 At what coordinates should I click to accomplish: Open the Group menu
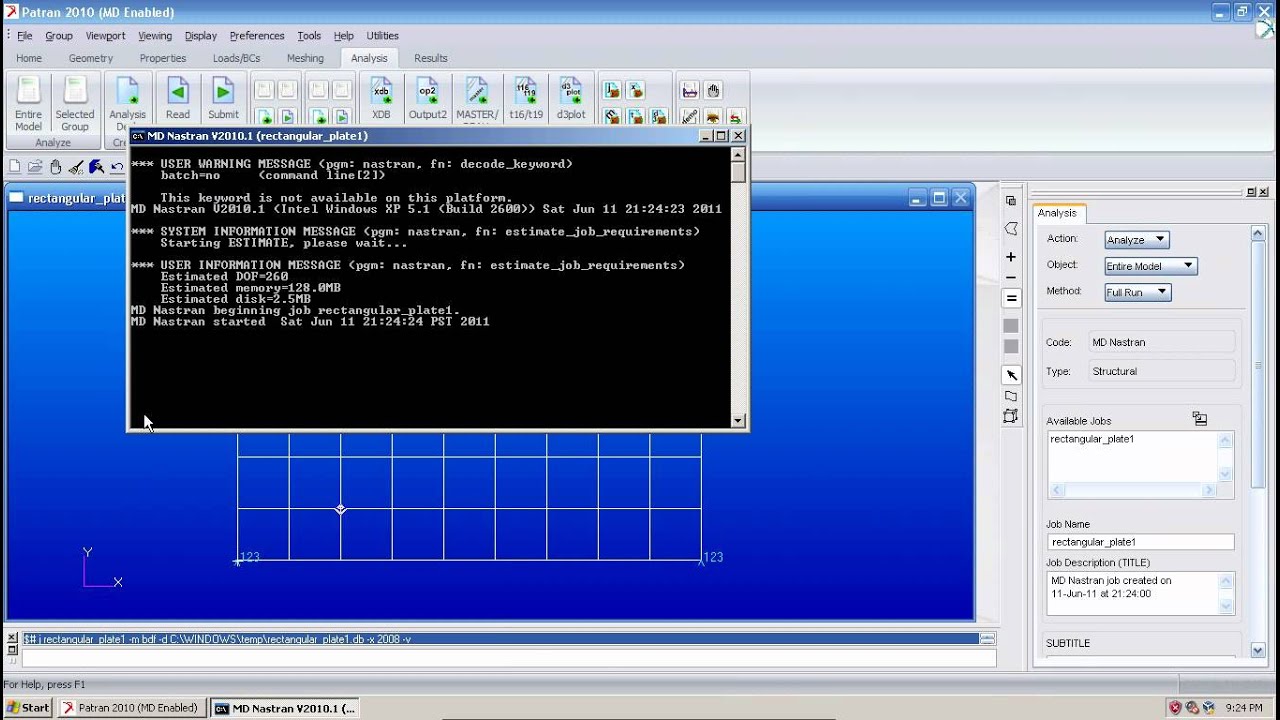59,36
